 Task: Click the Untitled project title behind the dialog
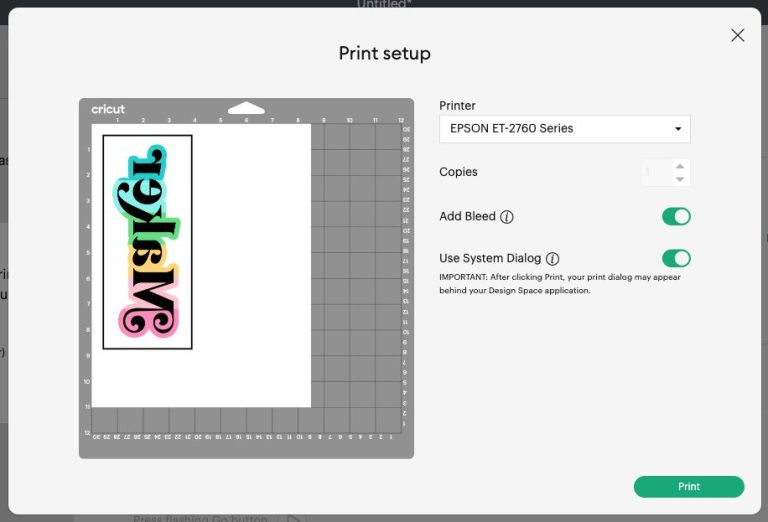384,4
